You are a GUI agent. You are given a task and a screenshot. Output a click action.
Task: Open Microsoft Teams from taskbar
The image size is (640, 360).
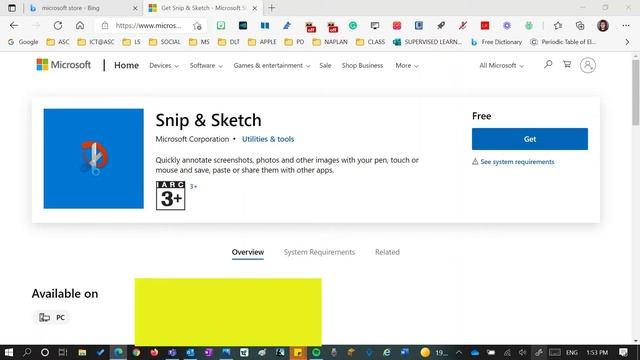[x=172, y=352]
